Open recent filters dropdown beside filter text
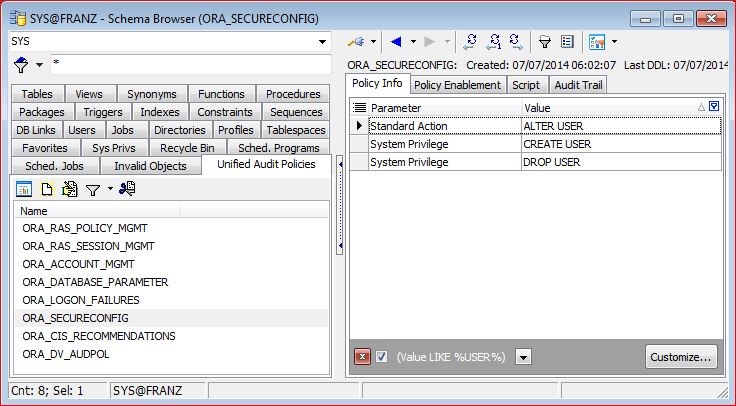 pos(523,357)
